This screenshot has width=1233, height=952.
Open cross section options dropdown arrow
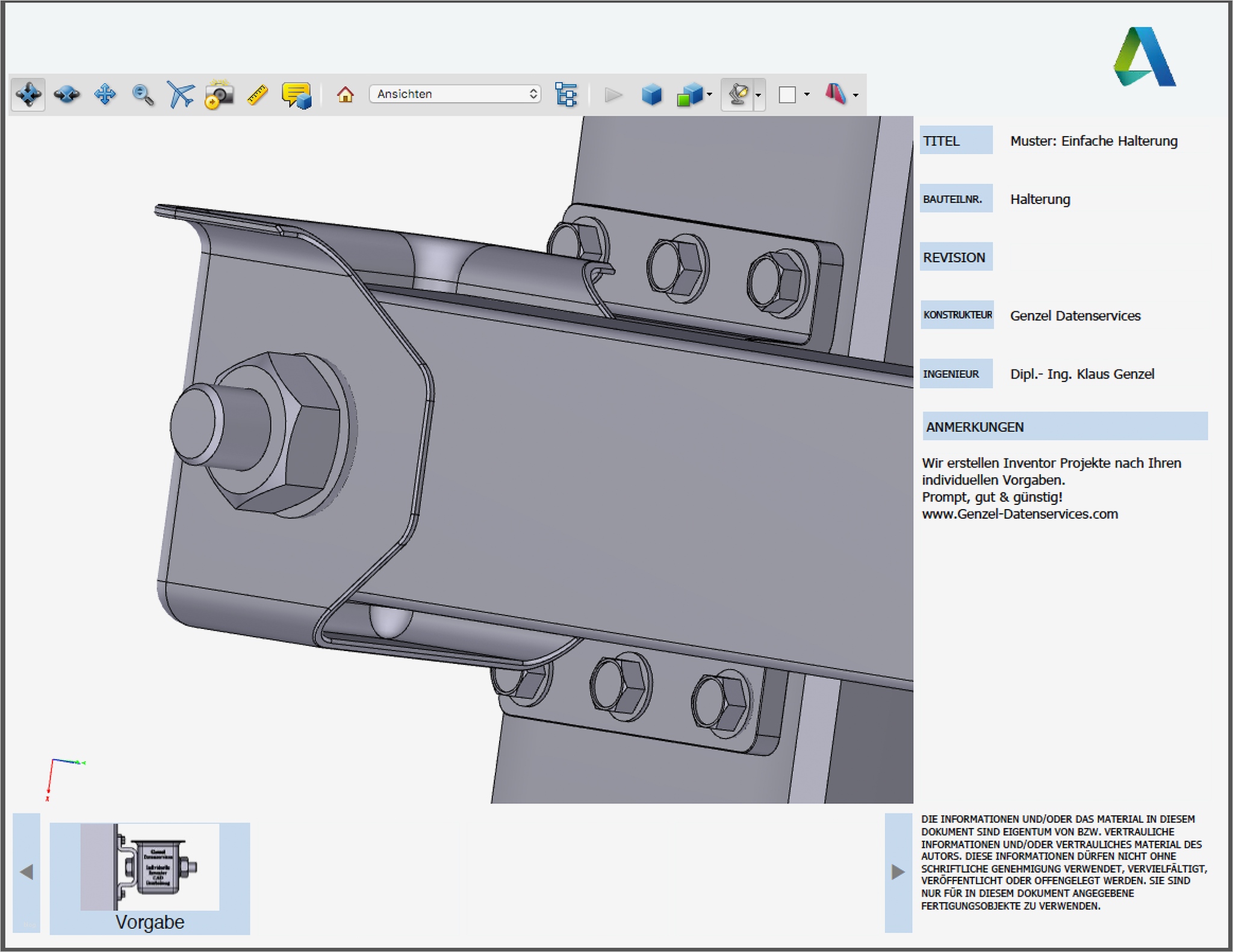coord(856,94)
